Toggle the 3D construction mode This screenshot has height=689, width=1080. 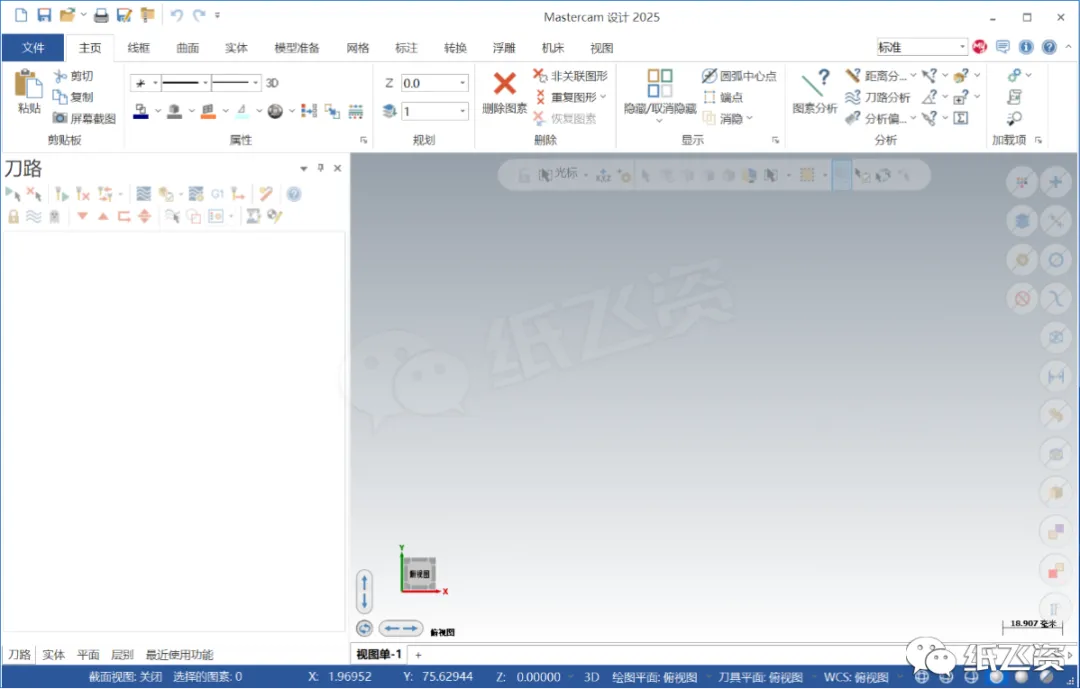pos(272,83)
